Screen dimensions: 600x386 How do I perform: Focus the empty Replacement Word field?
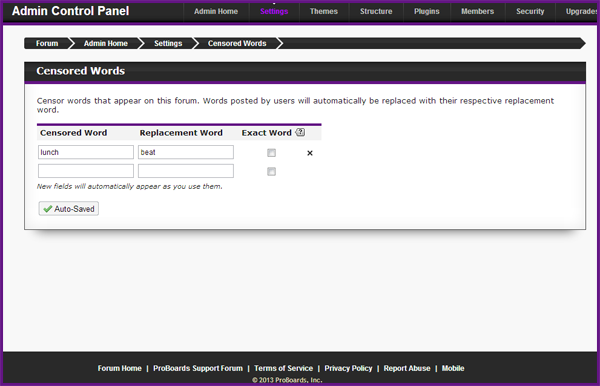(x=186, y=171)
